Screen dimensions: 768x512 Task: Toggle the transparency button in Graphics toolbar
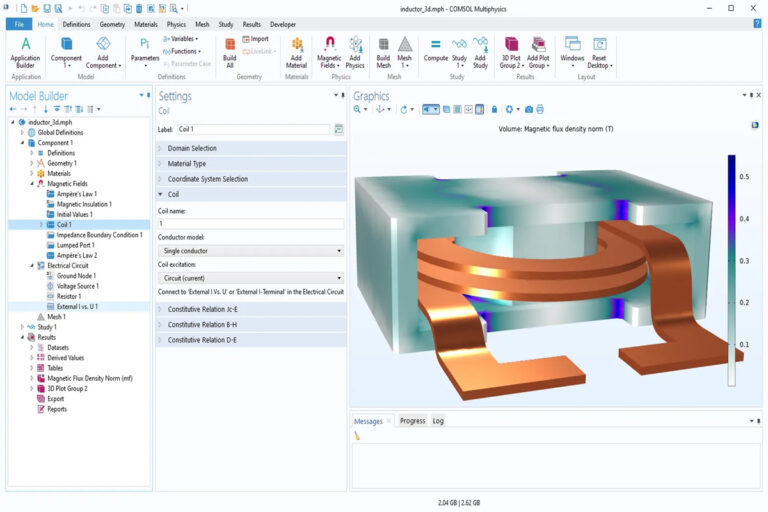click(x=446, y=109)
